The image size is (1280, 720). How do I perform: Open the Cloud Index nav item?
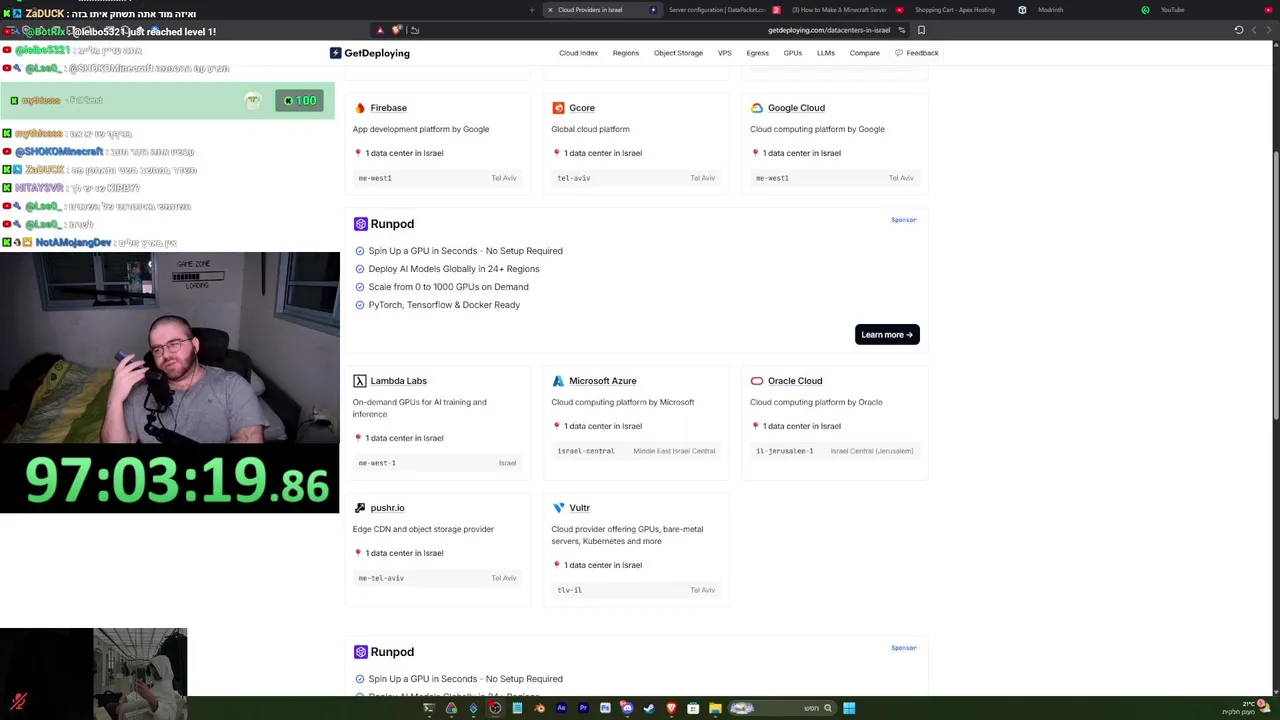coord(578,53)
